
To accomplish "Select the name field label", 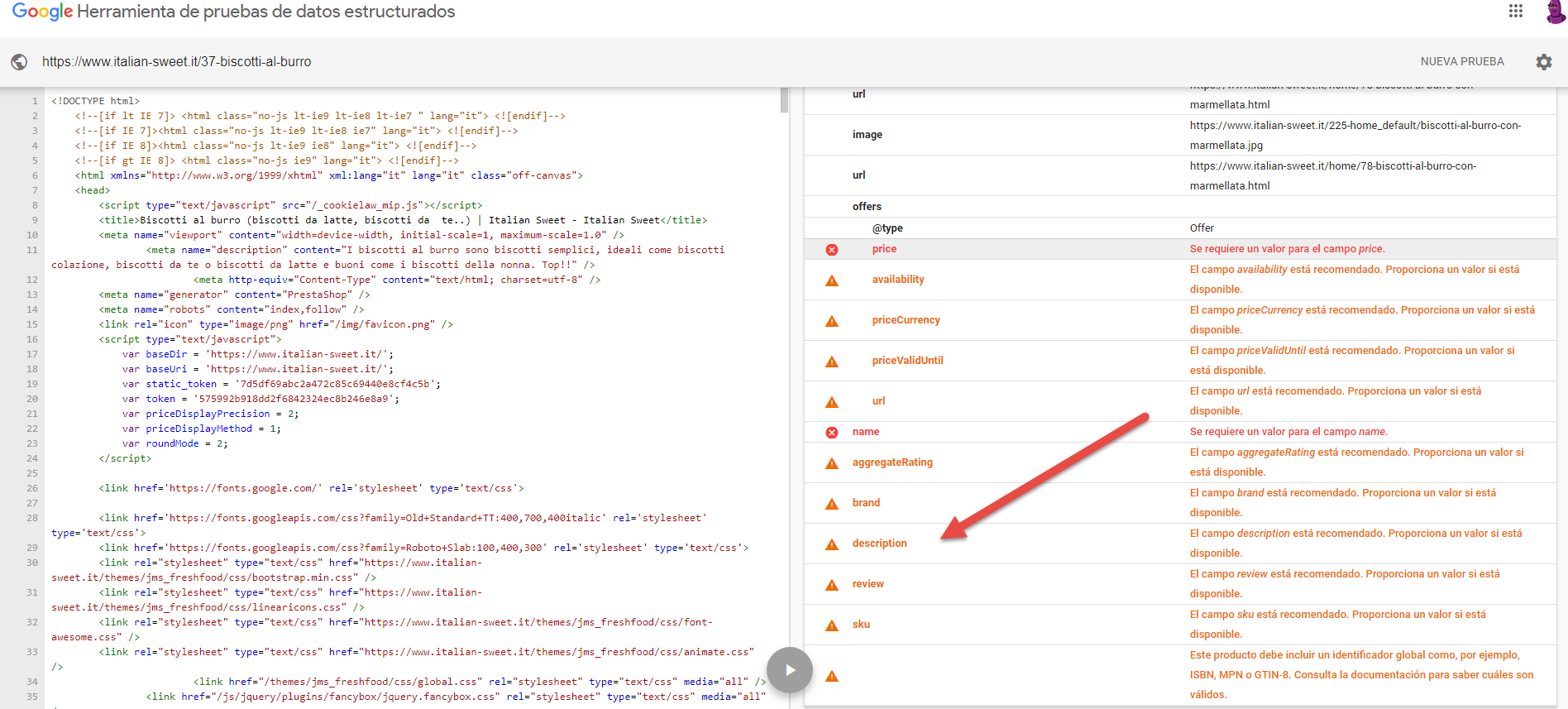I will pos(866,432).
